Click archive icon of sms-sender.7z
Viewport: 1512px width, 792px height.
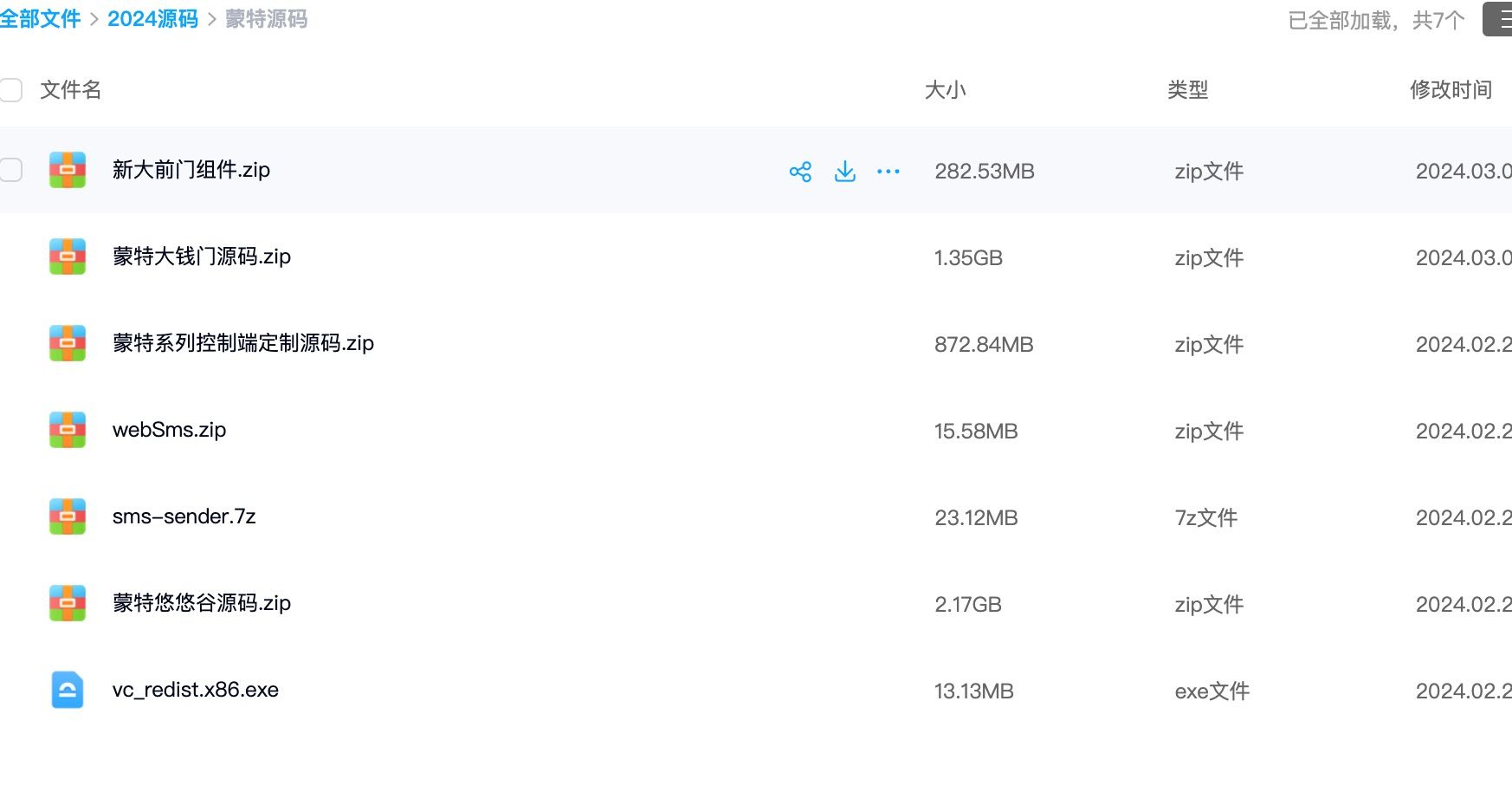click(x=68, y=516)
